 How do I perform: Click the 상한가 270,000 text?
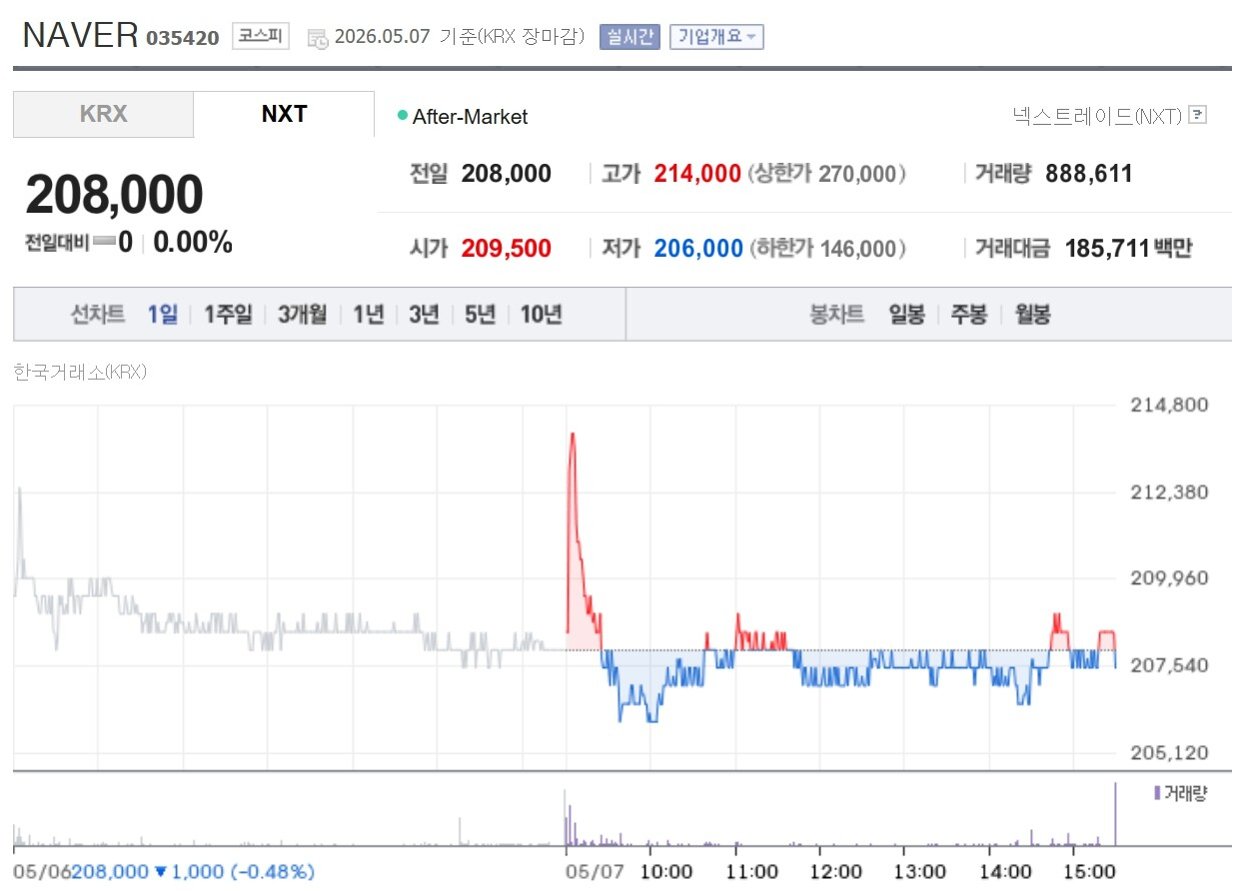[x=826, y=174]
